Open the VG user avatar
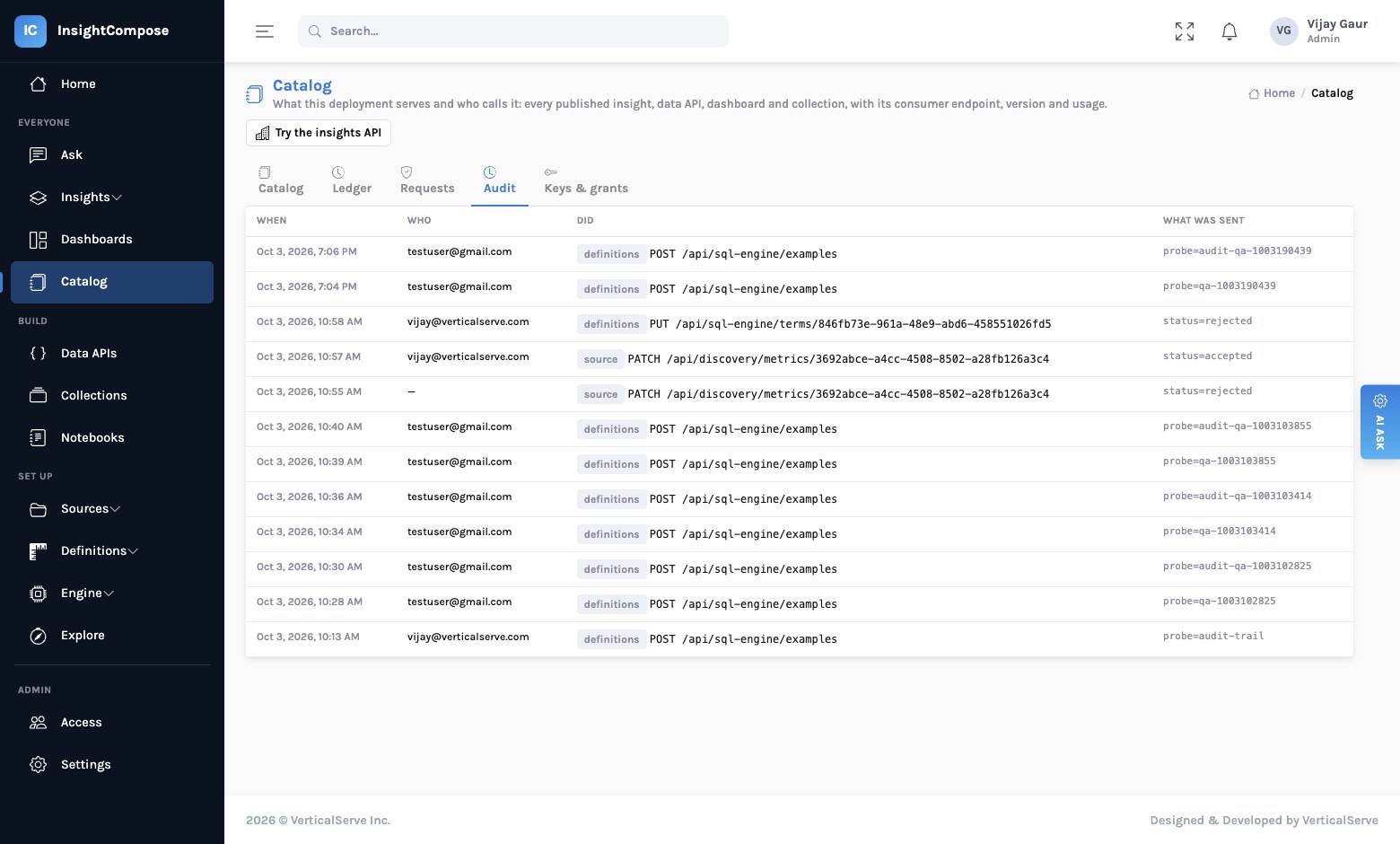Screen dimensions: 1400x844 click(x=1284, y=31)
